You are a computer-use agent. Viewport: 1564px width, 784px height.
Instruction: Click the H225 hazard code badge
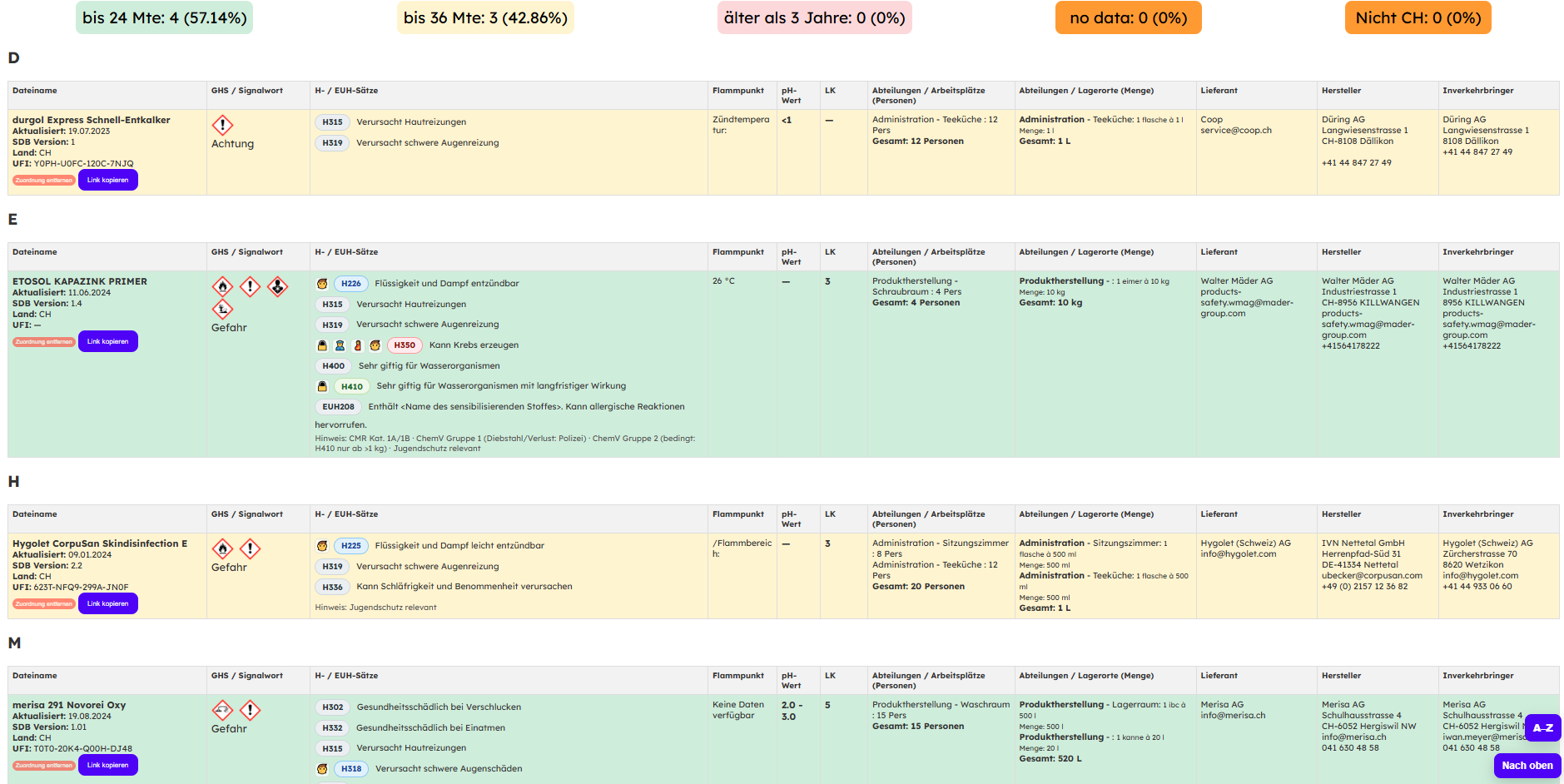(351, 546)
